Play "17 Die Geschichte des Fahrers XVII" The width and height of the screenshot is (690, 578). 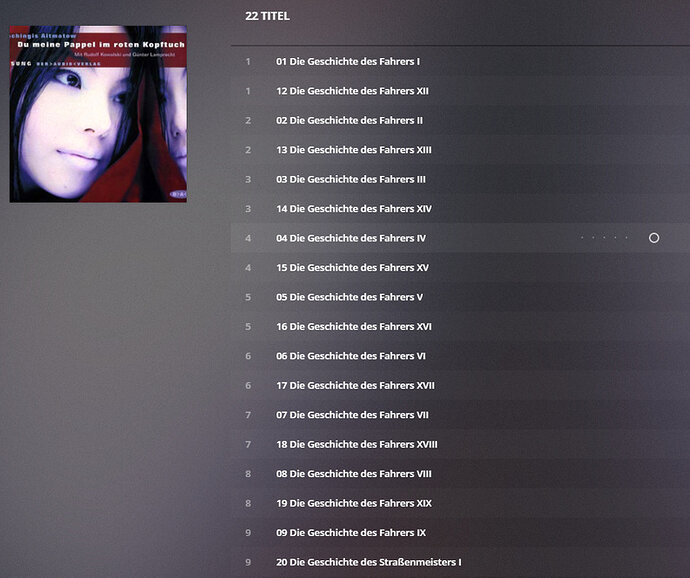(355, 386)
